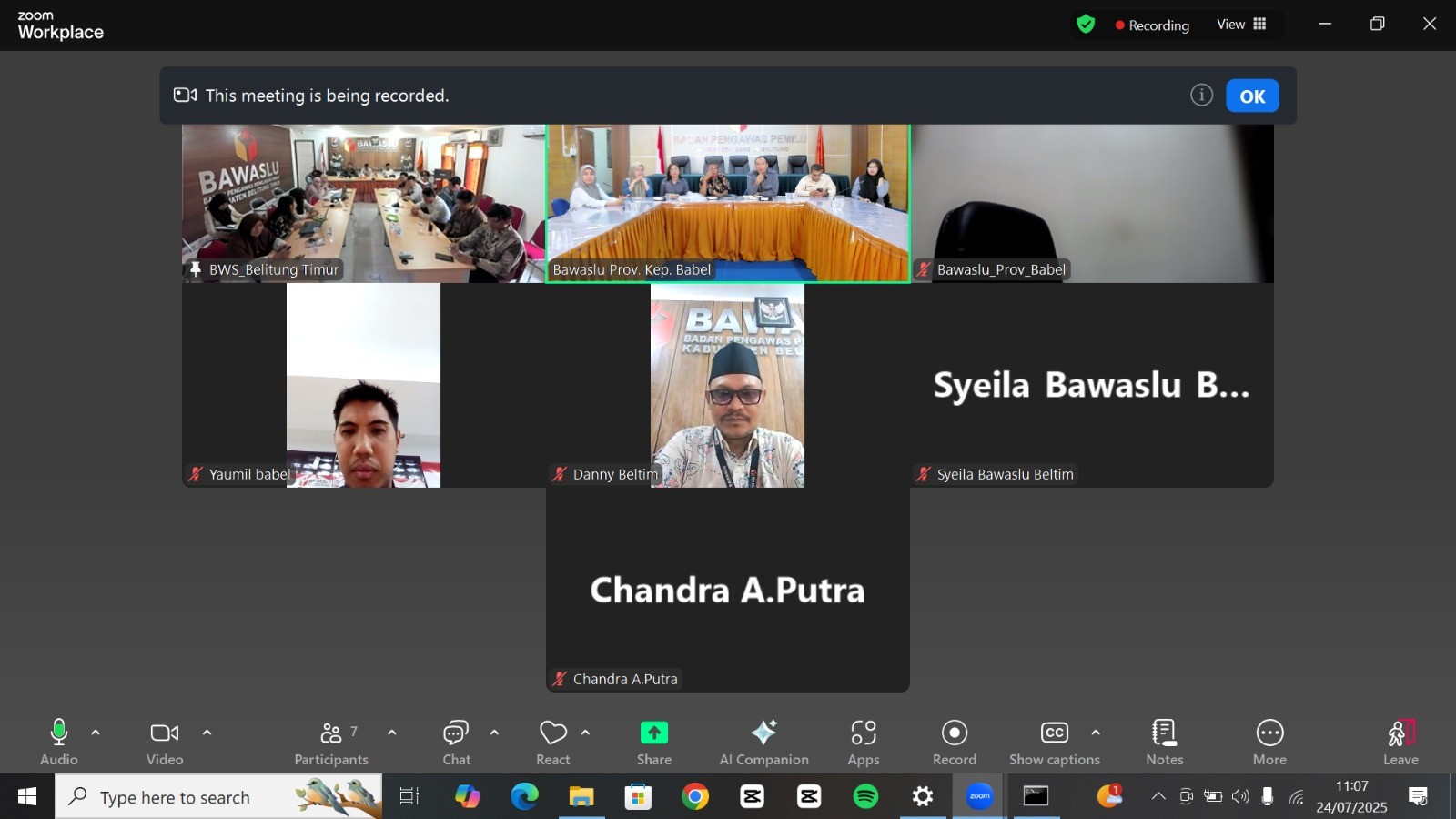
Task: Dismiss the recording notice with OK
Action: click(1252, 96)
